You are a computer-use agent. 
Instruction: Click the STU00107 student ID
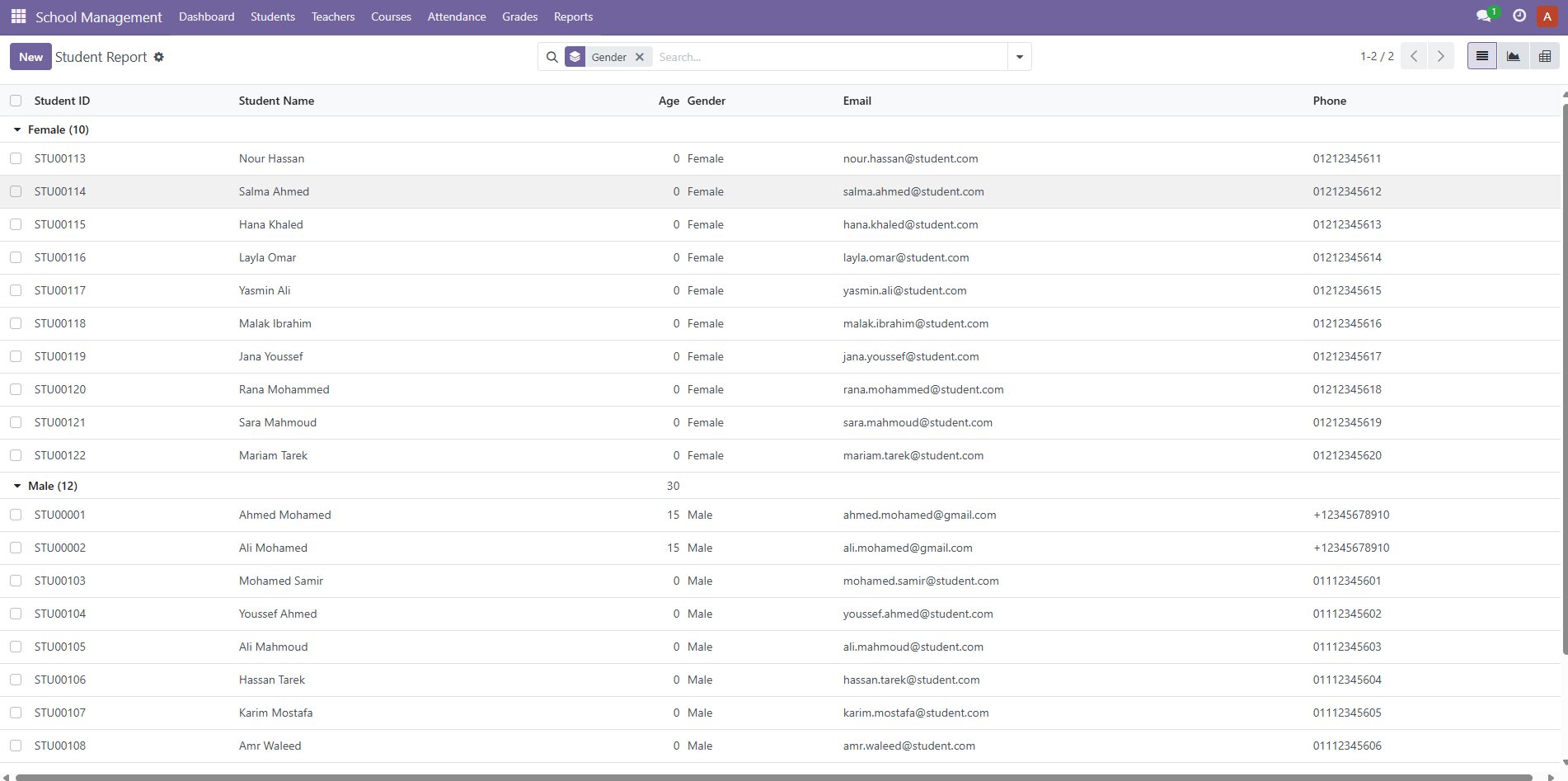[x=60, y=713]
